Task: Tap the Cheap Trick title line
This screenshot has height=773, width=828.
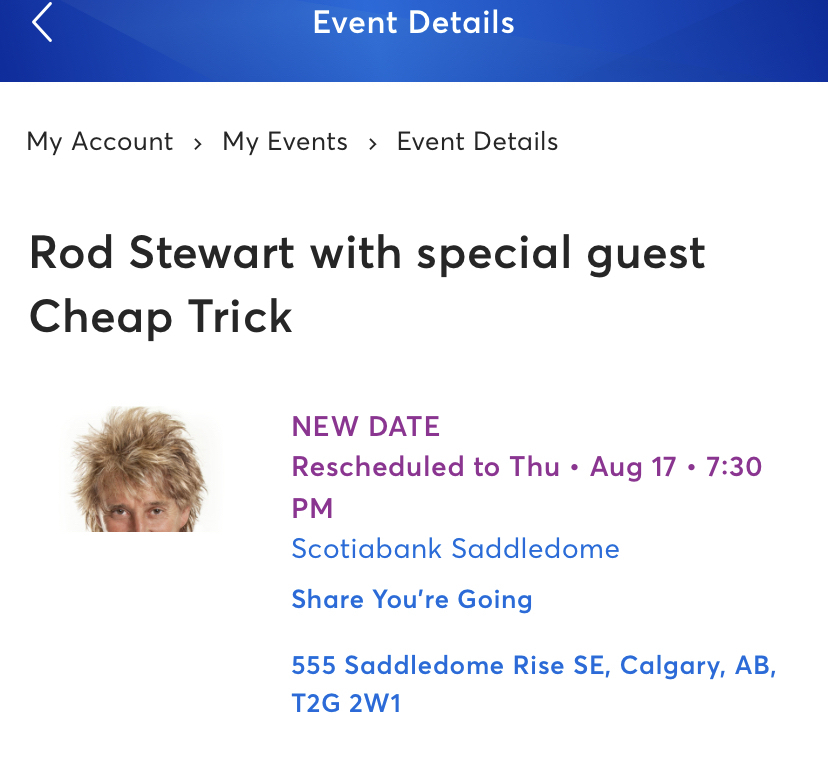Action: click(161, 317)
